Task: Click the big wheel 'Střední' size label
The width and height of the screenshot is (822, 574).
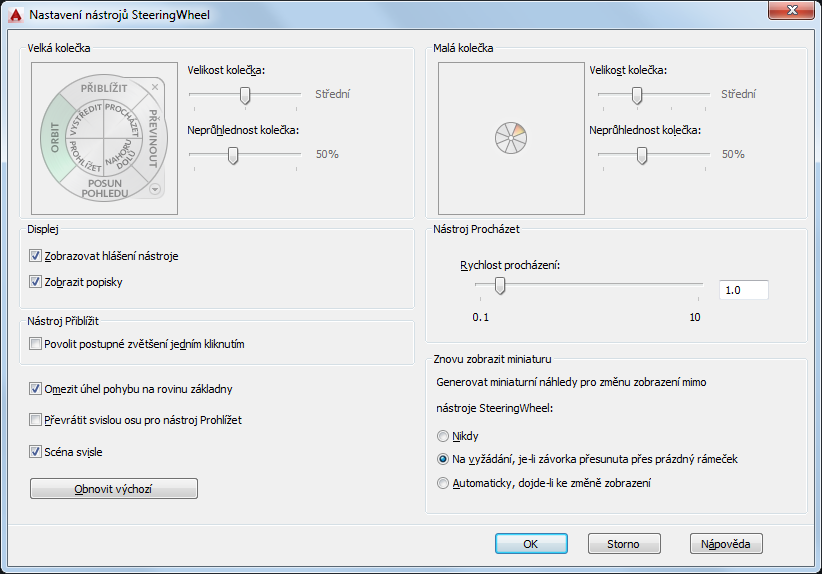Action: [332, 94]
